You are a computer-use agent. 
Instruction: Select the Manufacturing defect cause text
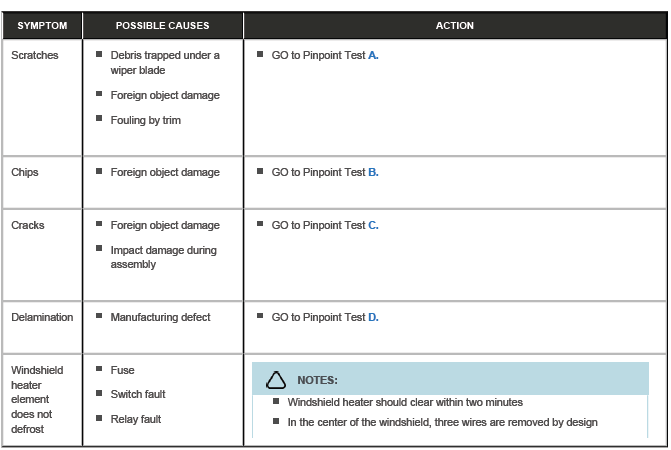(161, 318)
